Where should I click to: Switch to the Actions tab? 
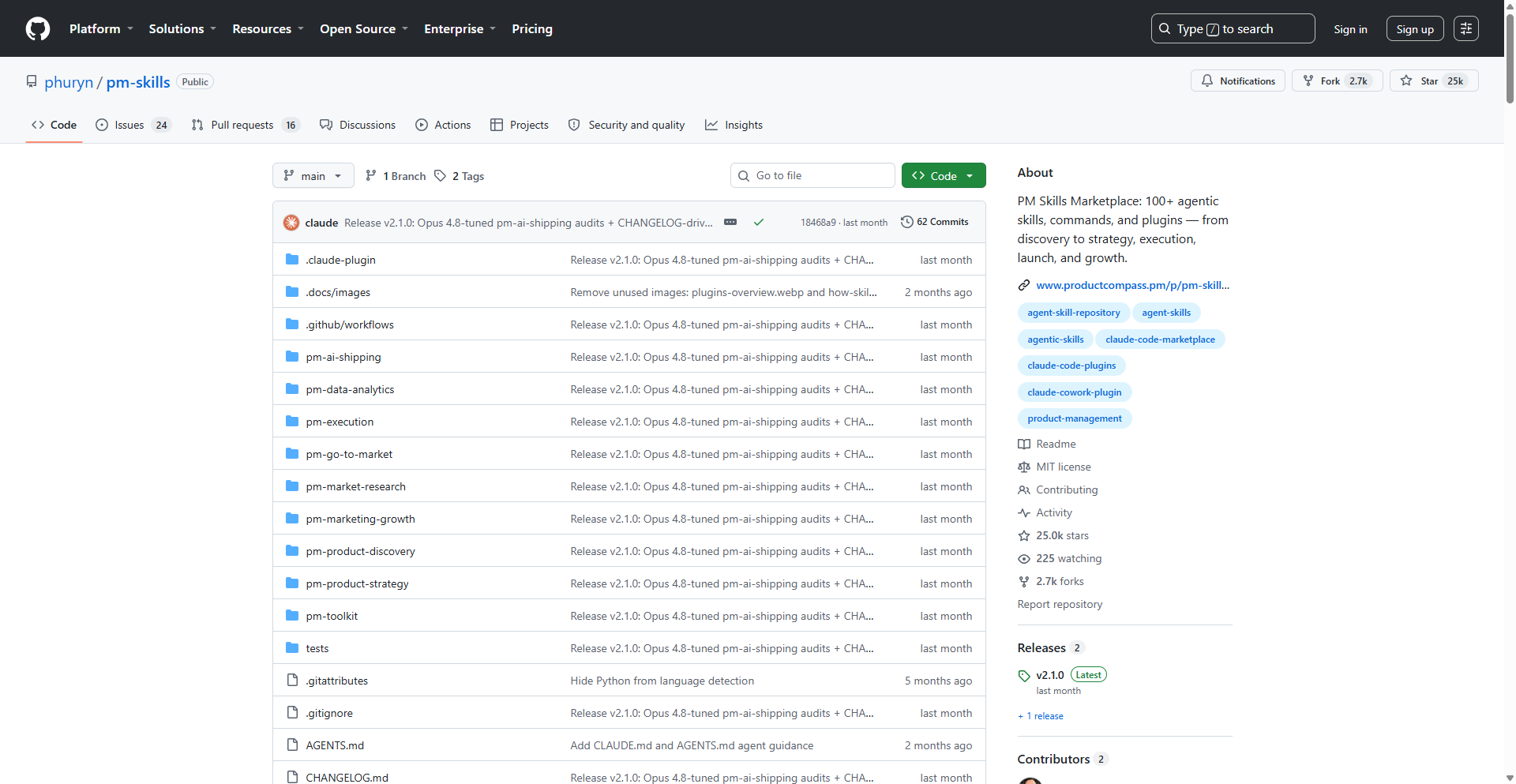point(443,125)
